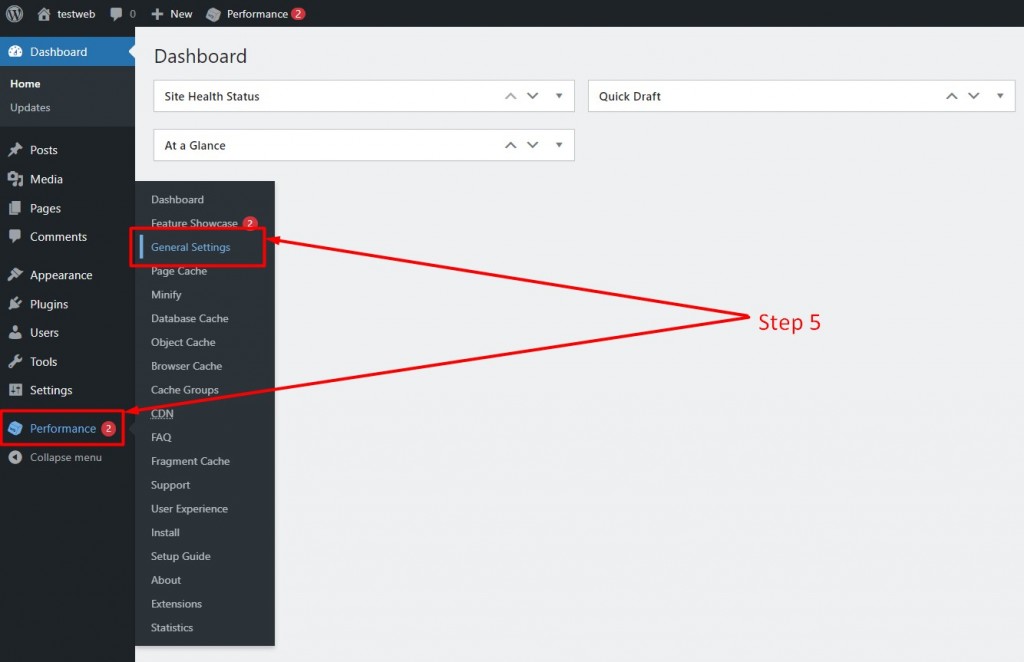
Task: Open Browser Cache submenu item
Action: [186, 366]
